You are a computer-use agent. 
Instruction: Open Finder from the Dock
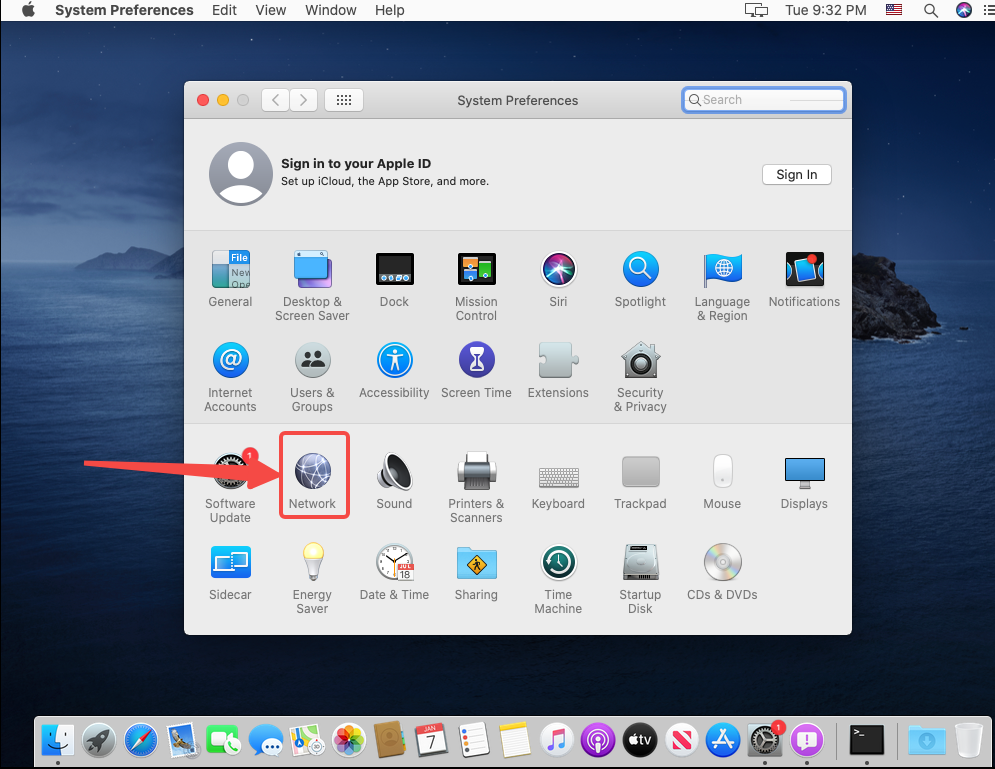pyautogui.click(x=58, y=740)
